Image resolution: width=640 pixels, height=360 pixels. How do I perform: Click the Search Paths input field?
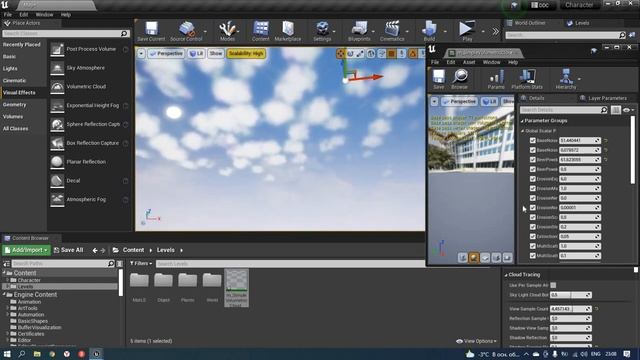(63, 264)
